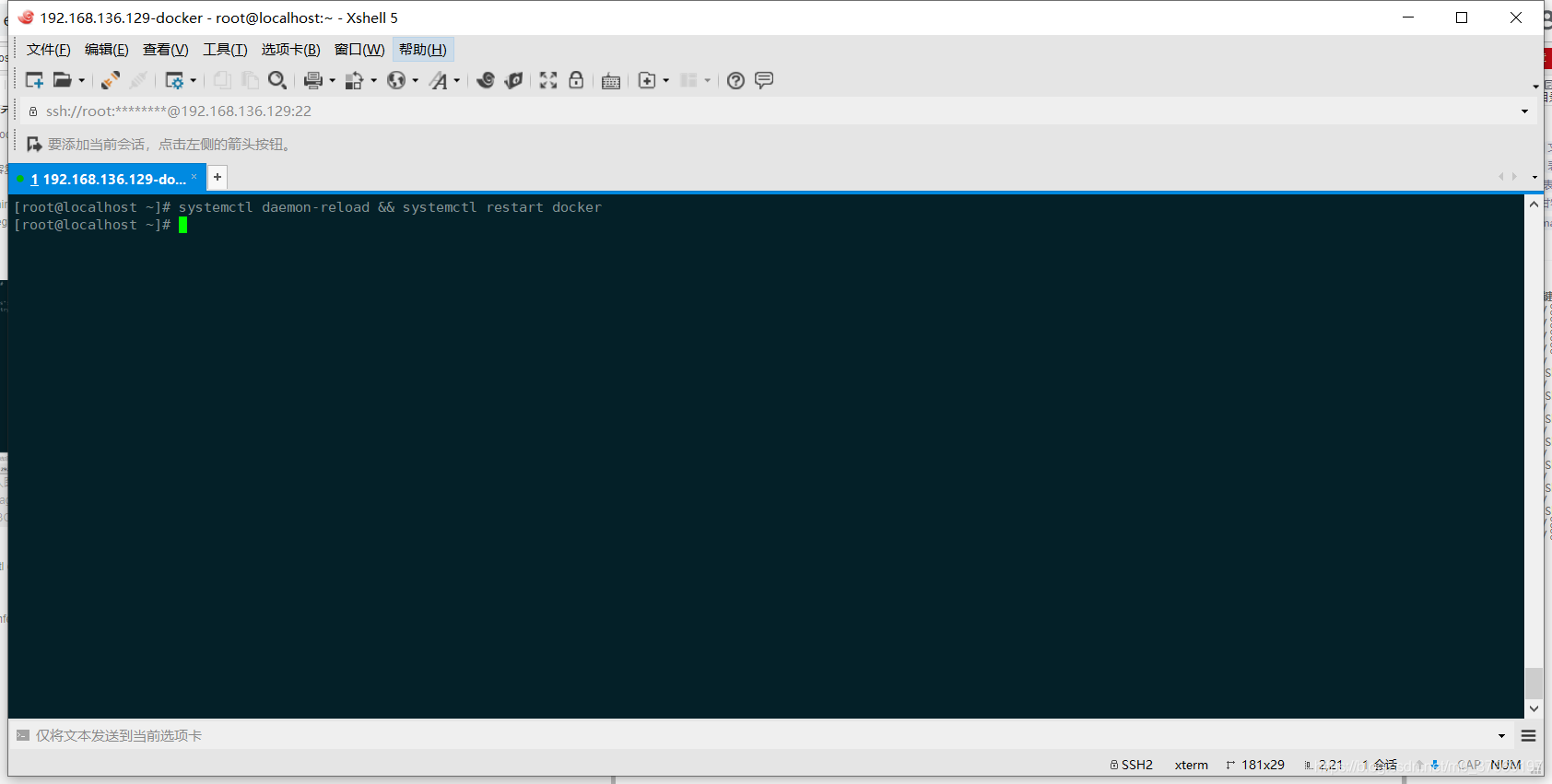Open the 查看(V) menu
The image size is (1552, 784).
coord(166,50)
